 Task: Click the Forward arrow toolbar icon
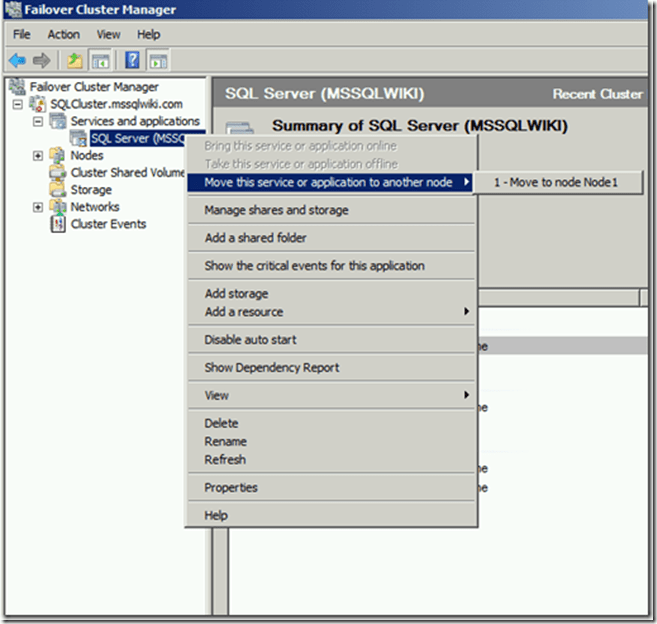(41, 60)
